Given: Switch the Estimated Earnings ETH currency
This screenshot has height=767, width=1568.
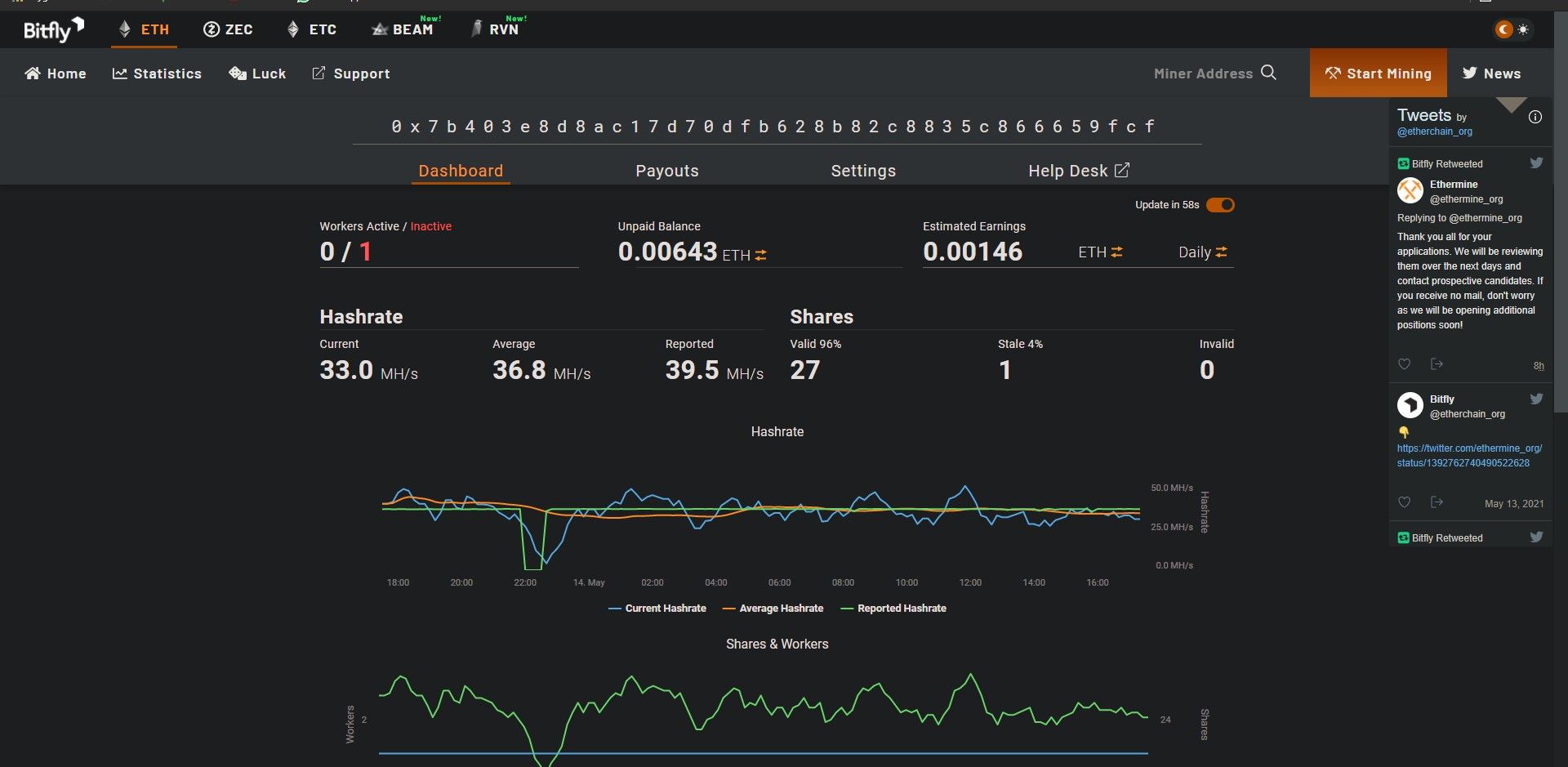Looking at the screenshot, I should click(1116, 252).
